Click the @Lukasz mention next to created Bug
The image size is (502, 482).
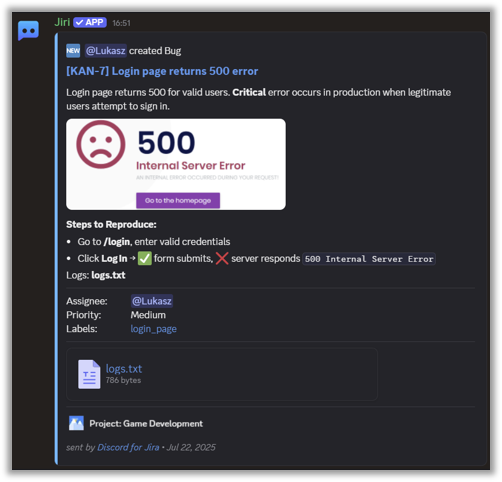pos(105,51)
